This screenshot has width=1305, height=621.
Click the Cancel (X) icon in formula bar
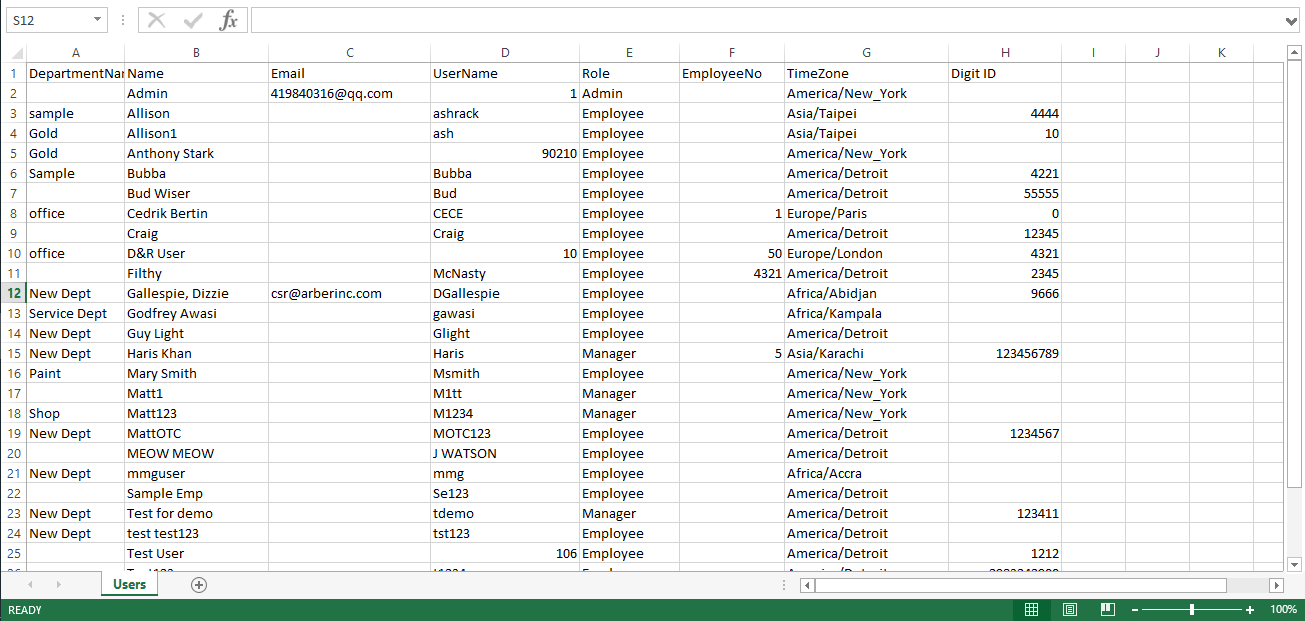click(157, 20)
